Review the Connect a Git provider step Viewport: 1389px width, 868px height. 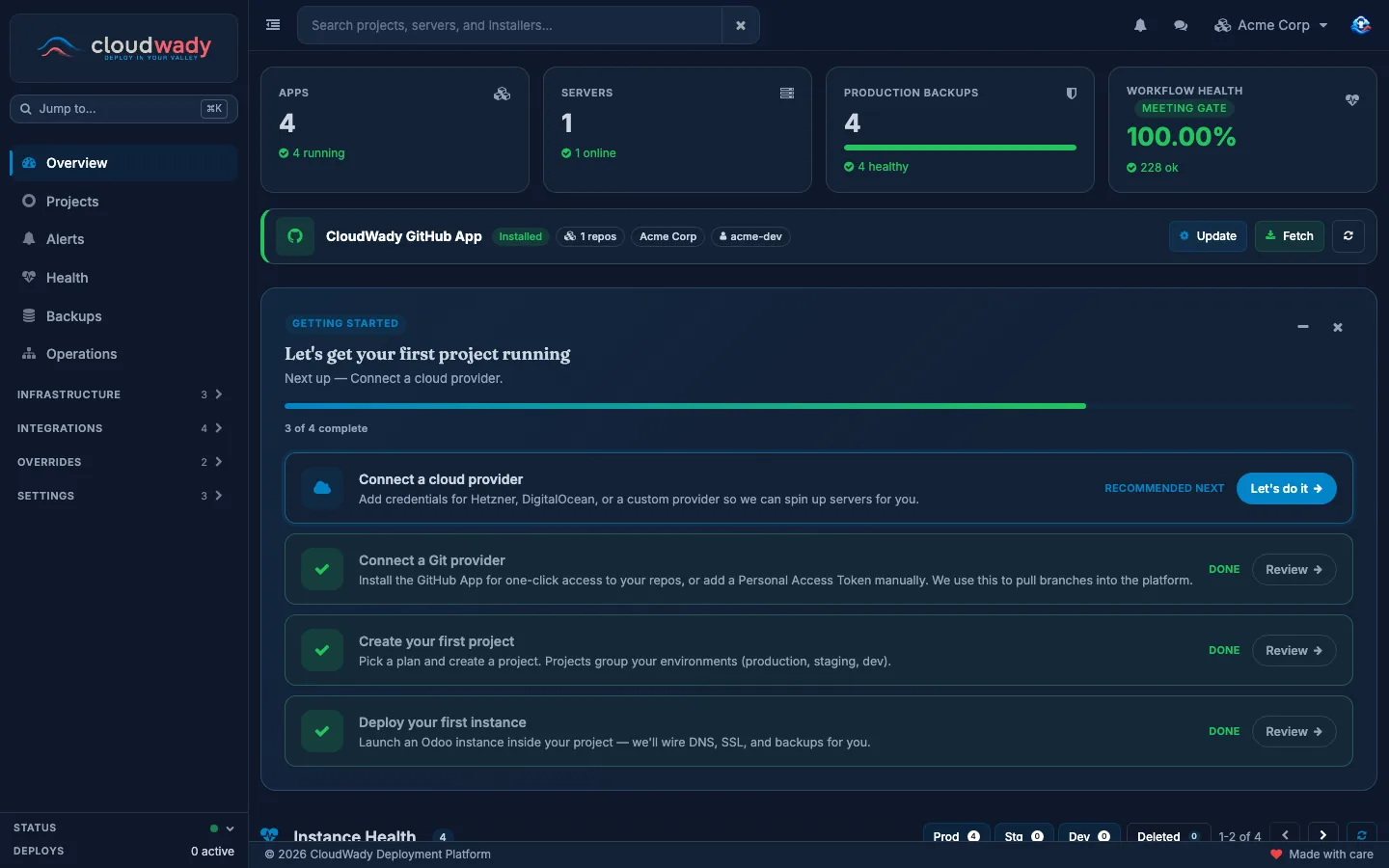pyautogui.click(x=1294, y=570)
